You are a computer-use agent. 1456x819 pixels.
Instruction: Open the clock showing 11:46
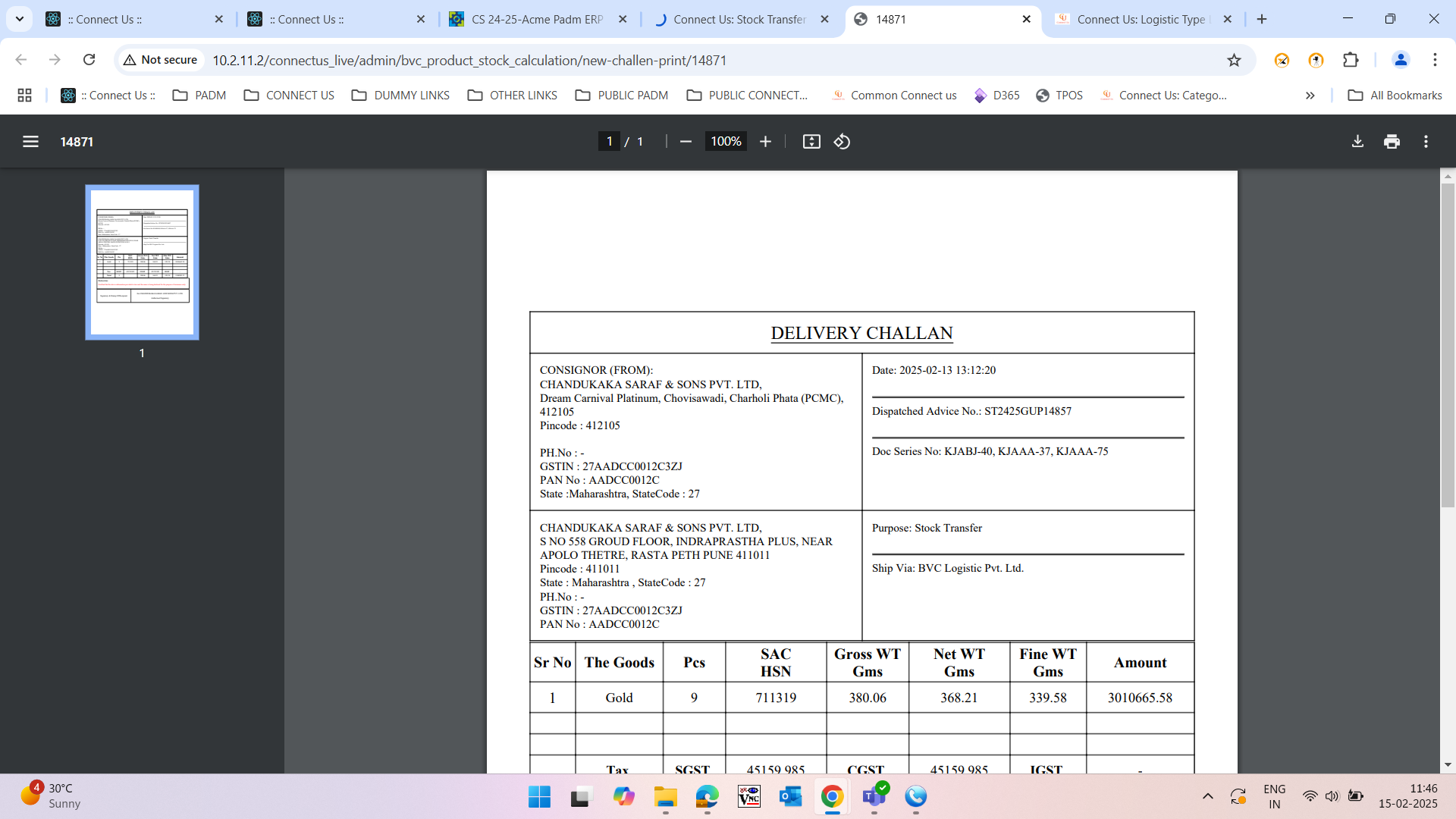click(1407, 796)
